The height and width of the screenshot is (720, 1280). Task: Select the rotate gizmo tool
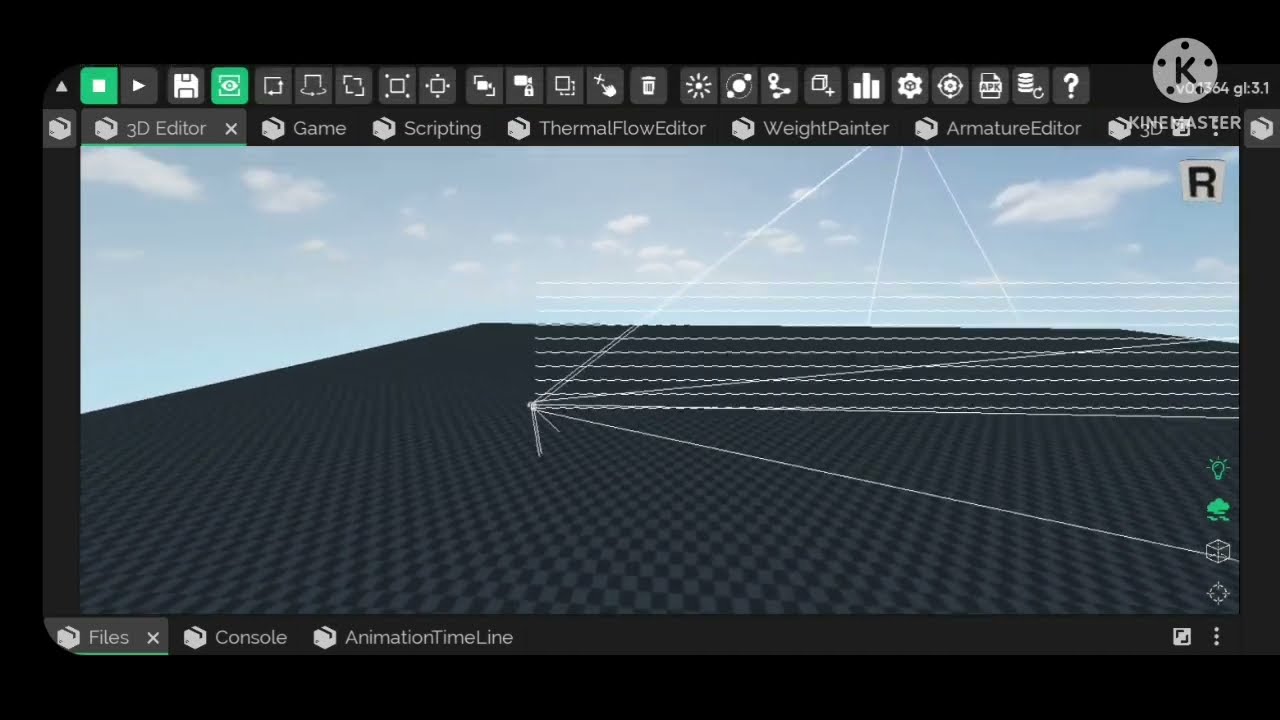pos(314,86)
